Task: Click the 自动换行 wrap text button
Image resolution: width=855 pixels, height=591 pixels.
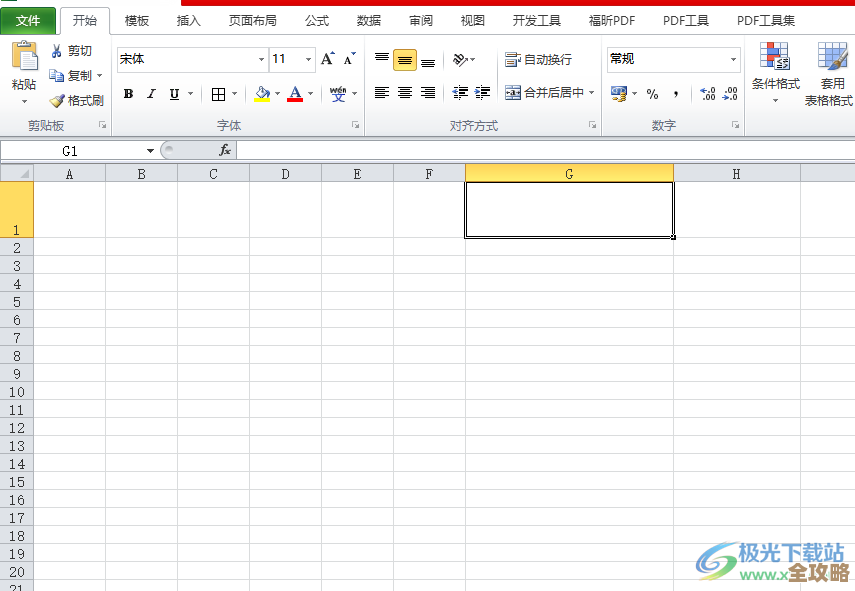Action: click(539, 60)
